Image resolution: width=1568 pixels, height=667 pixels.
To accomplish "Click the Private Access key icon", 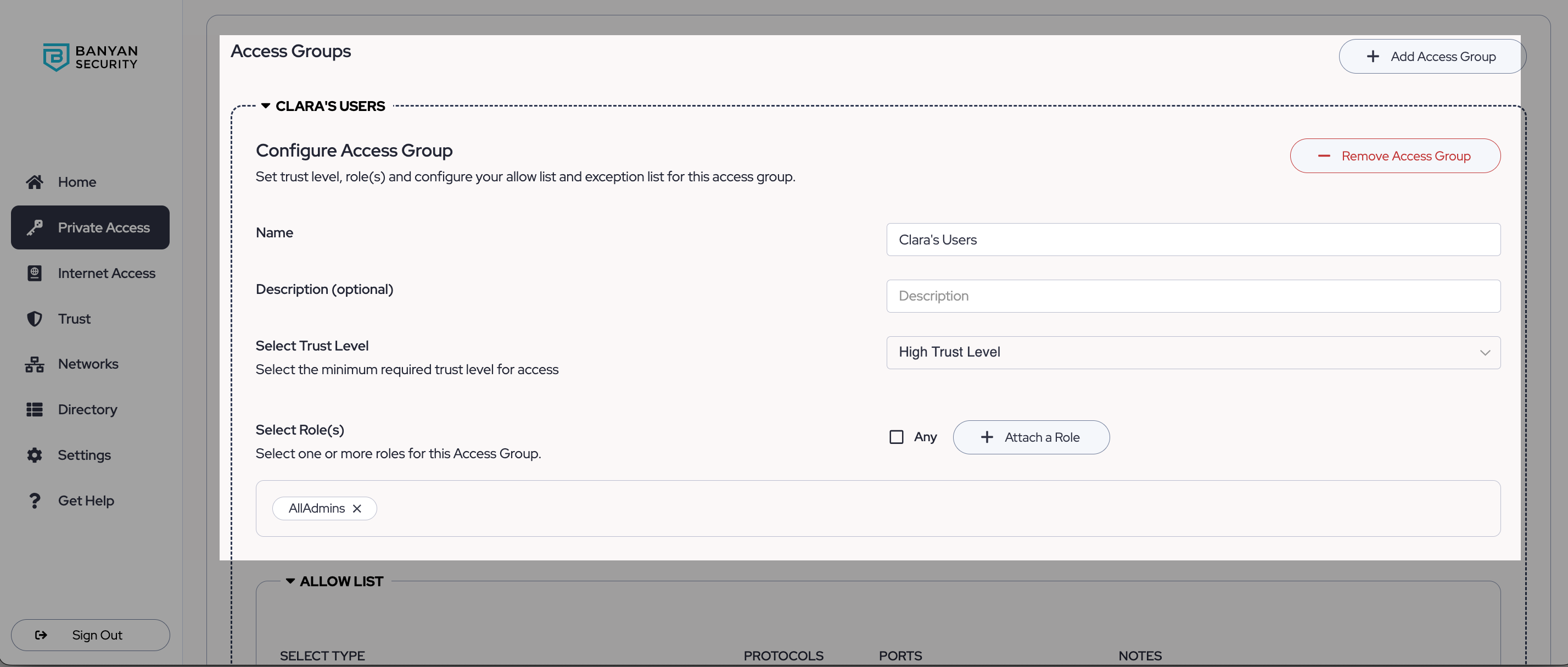I will coord(35,228).
